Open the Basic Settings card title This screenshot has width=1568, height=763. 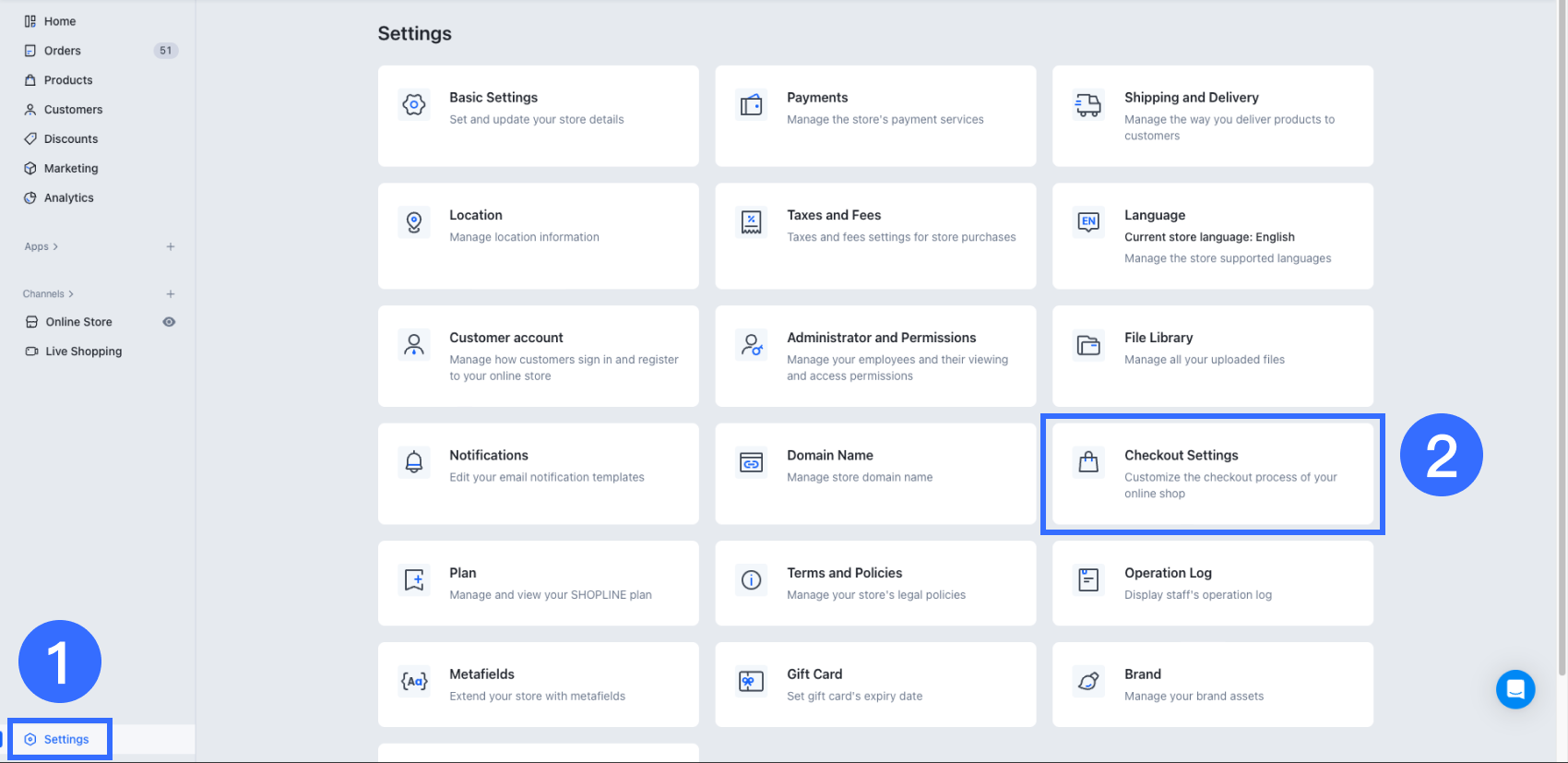point(493,98)
